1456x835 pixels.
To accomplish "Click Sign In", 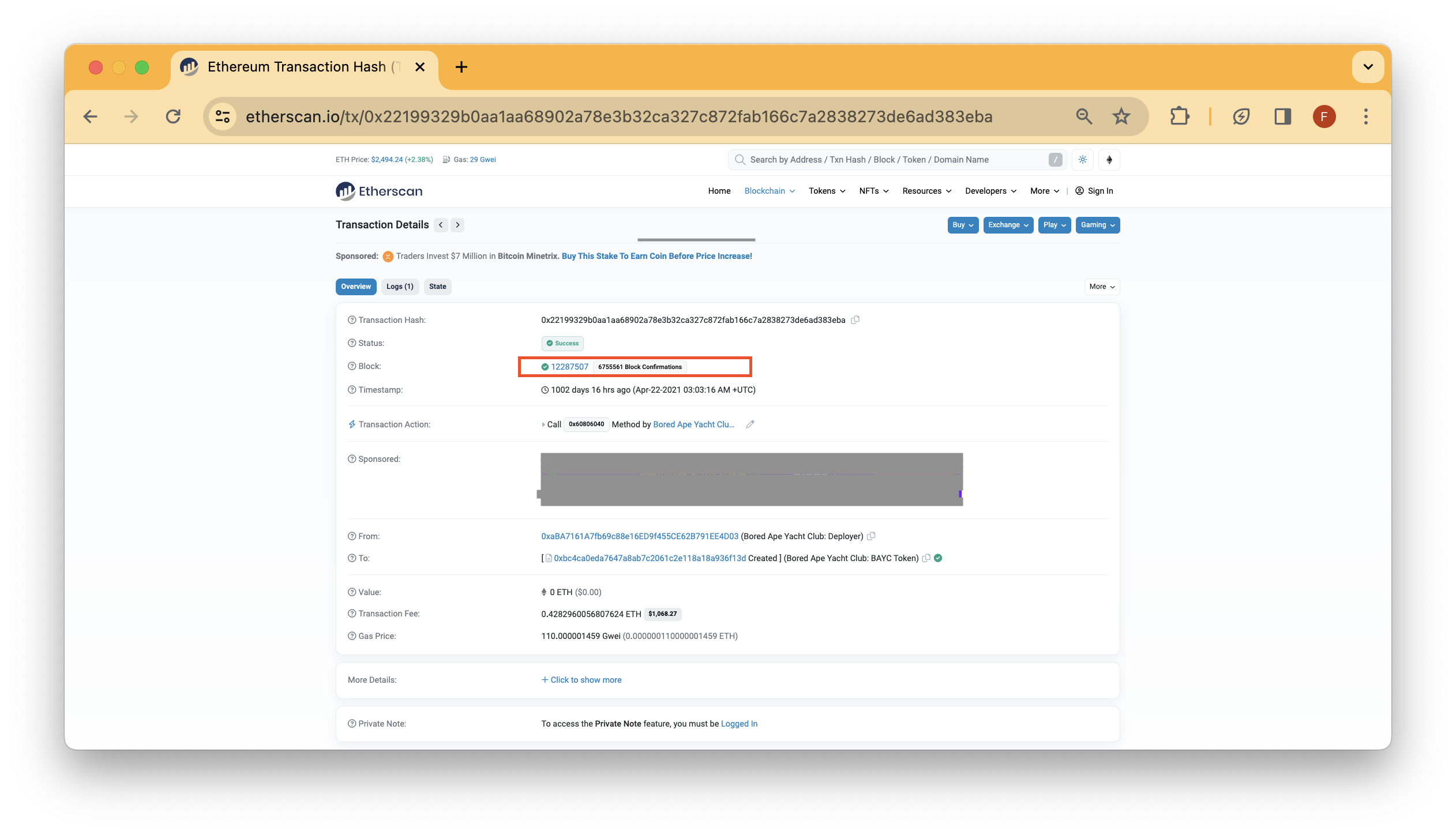I will pos(1094,191).
